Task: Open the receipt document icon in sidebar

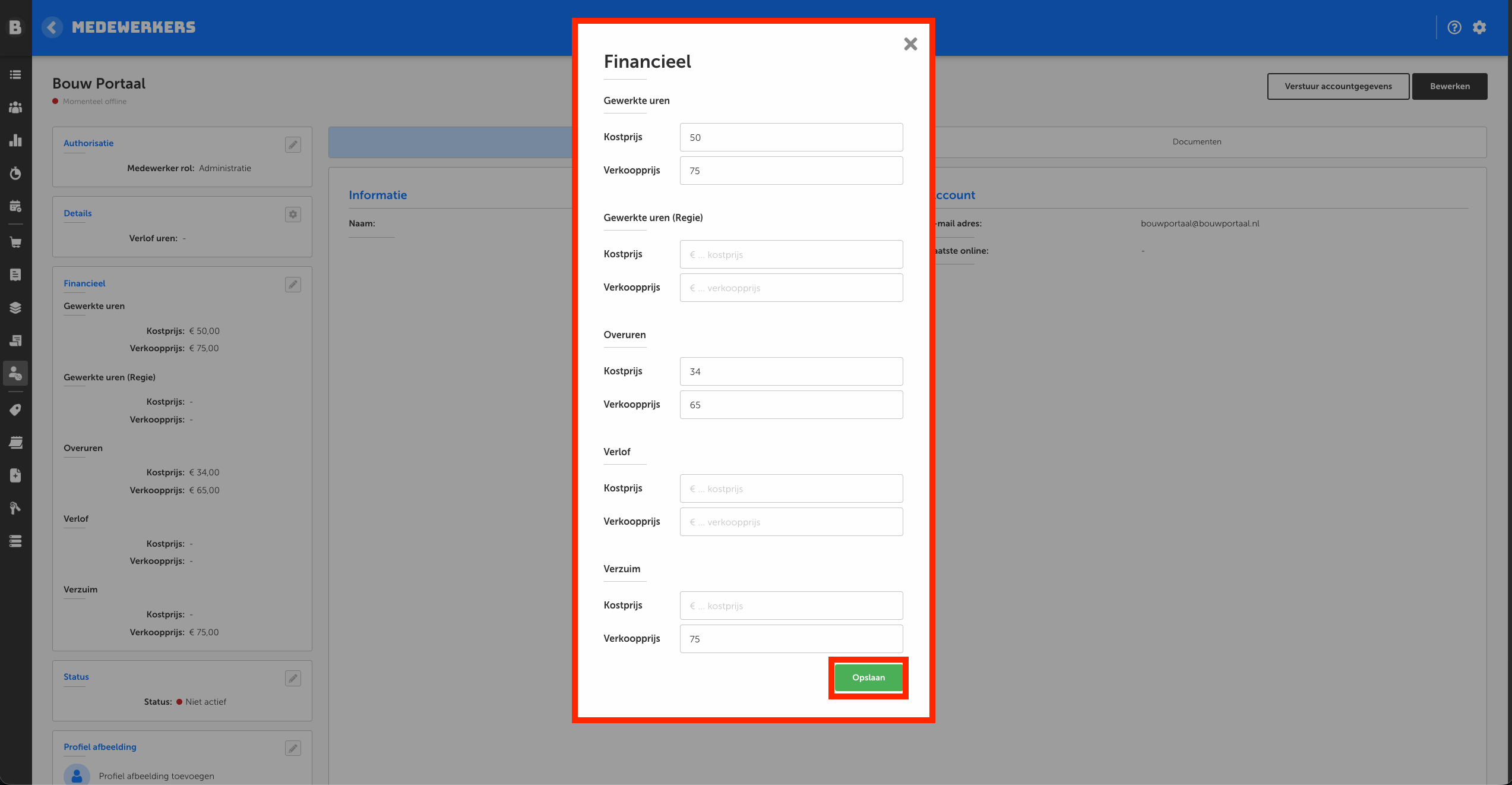Action: 15,275
